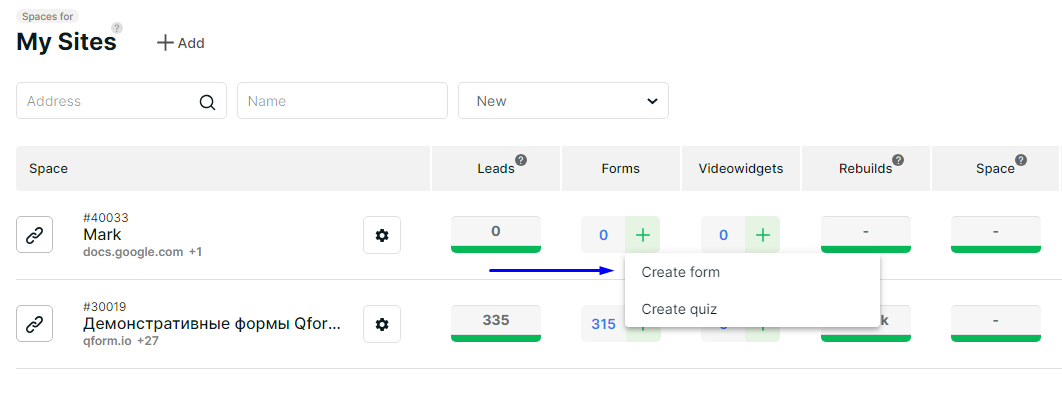The image size is (1062, 407).
Task: Click the plus icon in Mark's Forms cell
Action: pyautogui.click(x=643, y=235)
